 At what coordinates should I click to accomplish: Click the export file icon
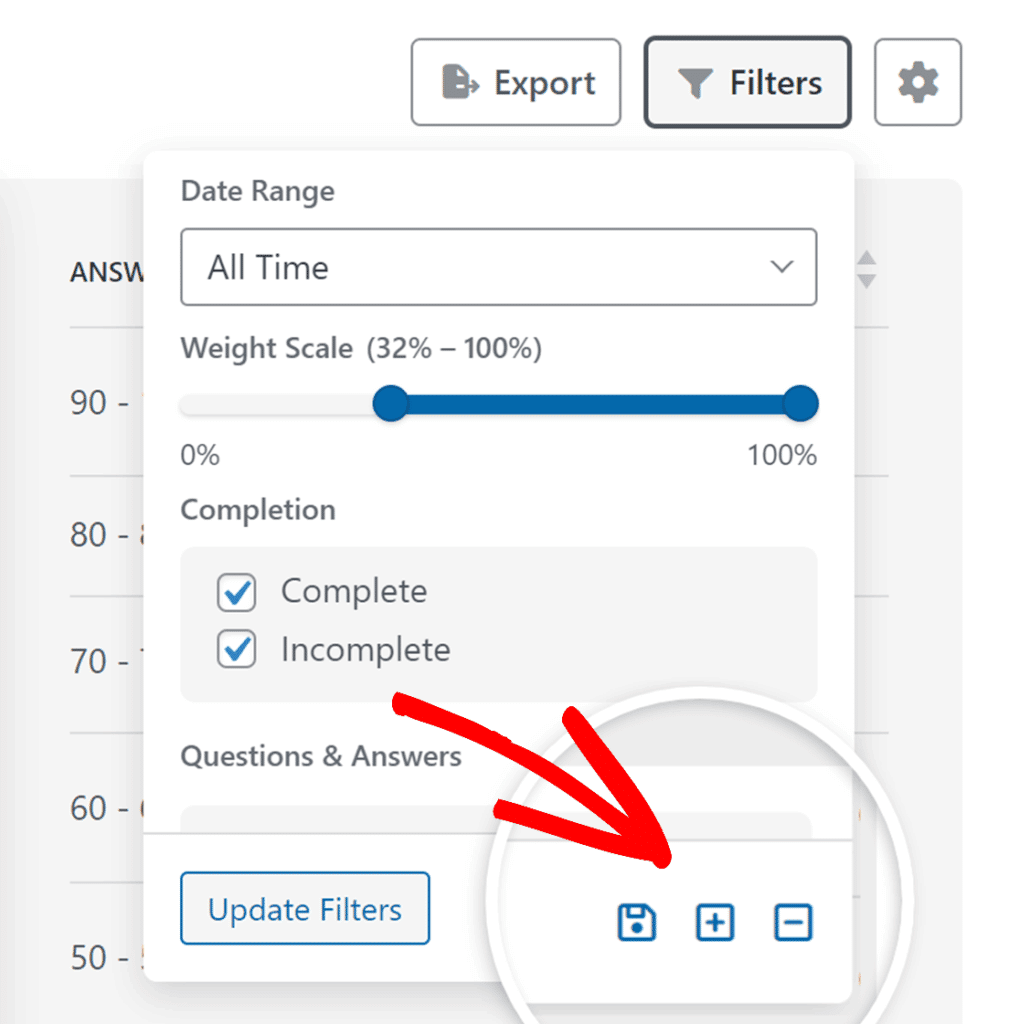(460, 83)
